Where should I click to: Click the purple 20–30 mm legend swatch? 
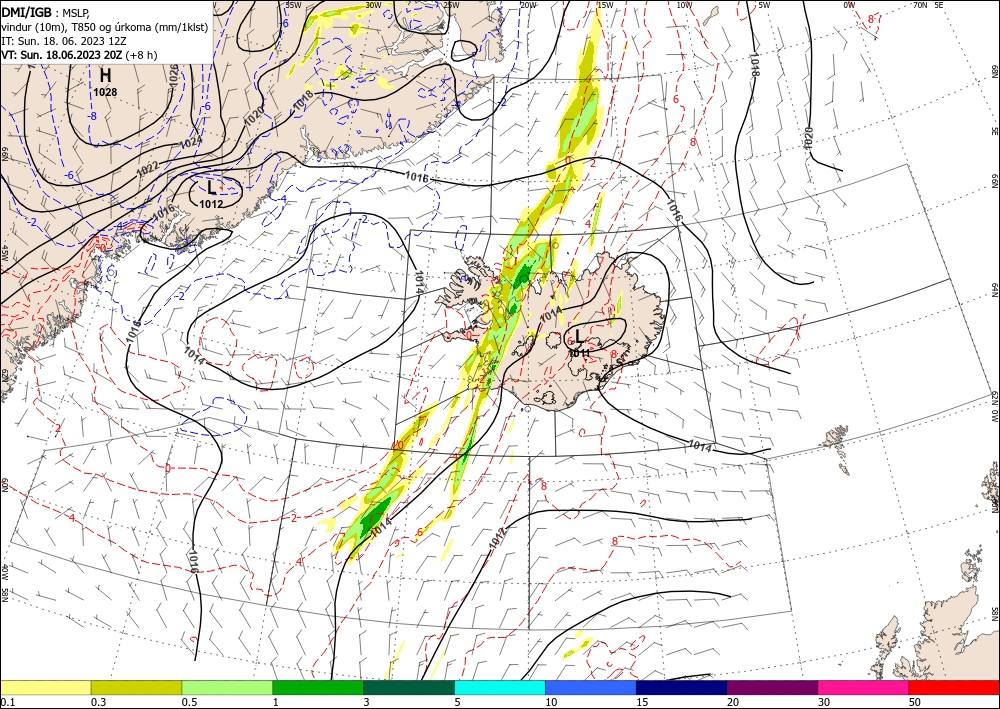[772, 687]
